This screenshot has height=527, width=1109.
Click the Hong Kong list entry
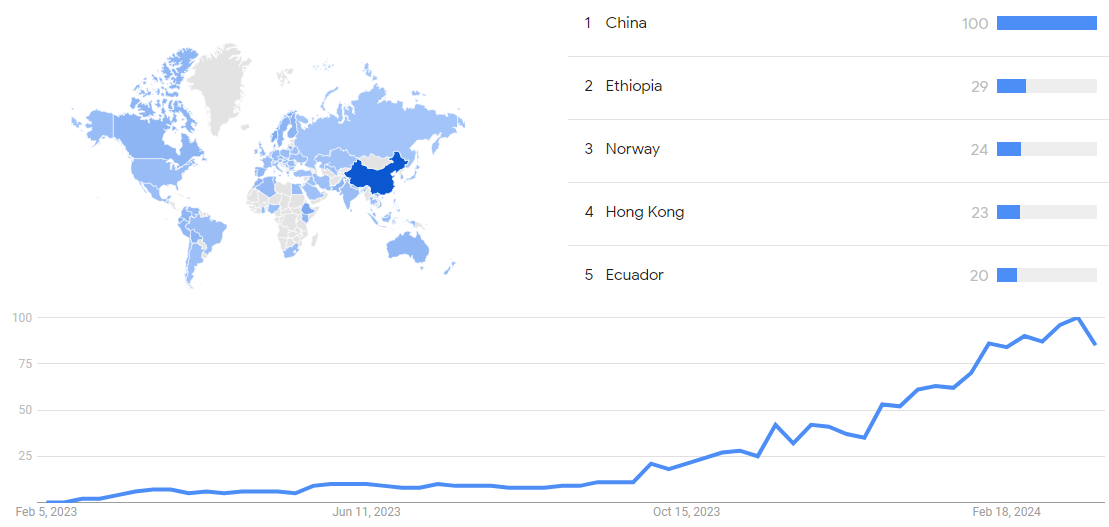coord(644,212)
